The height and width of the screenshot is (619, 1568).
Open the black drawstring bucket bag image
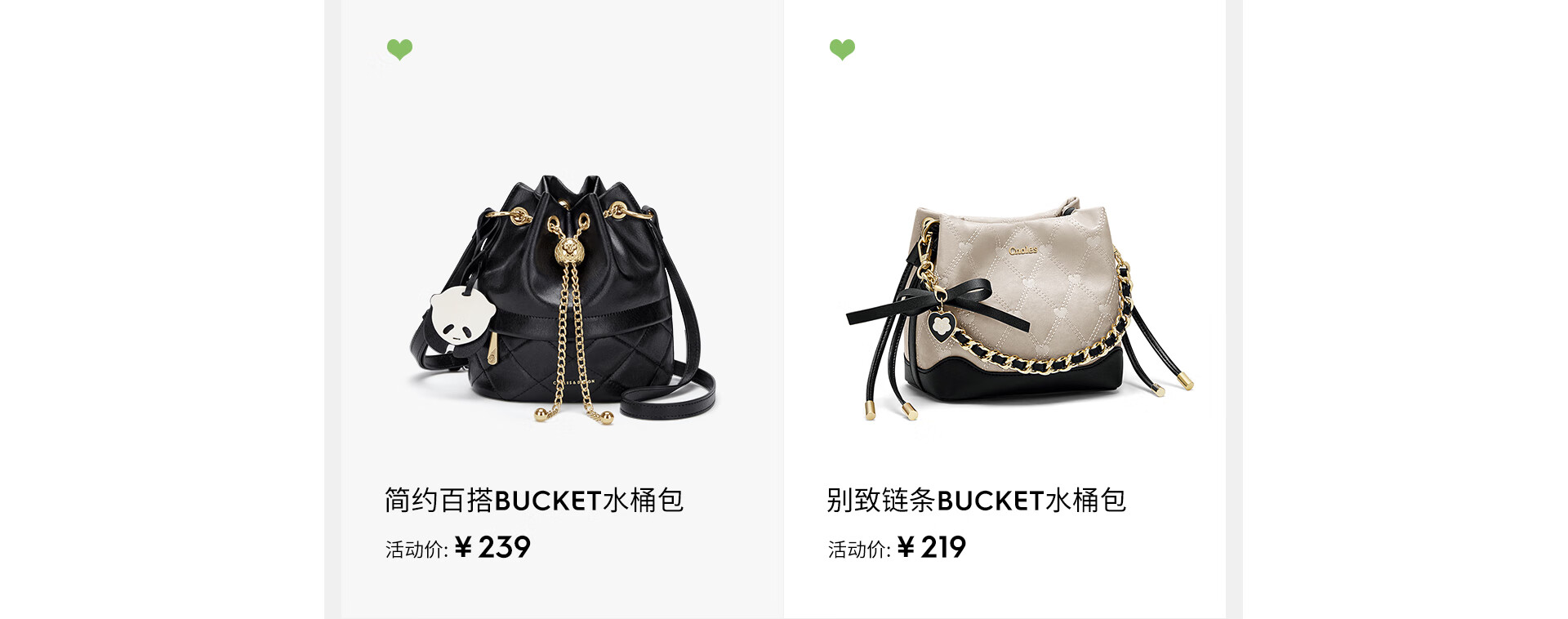[x=562, y=299]
